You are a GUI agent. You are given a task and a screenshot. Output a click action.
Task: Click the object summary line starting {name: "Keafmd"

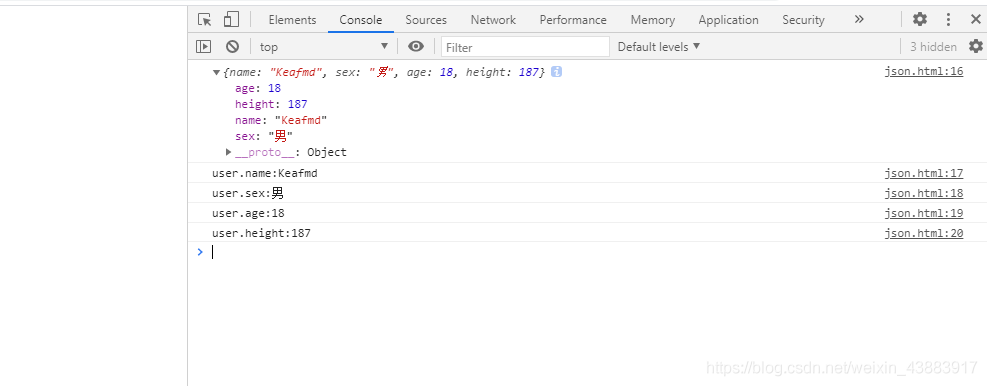(x=384, y=72)
